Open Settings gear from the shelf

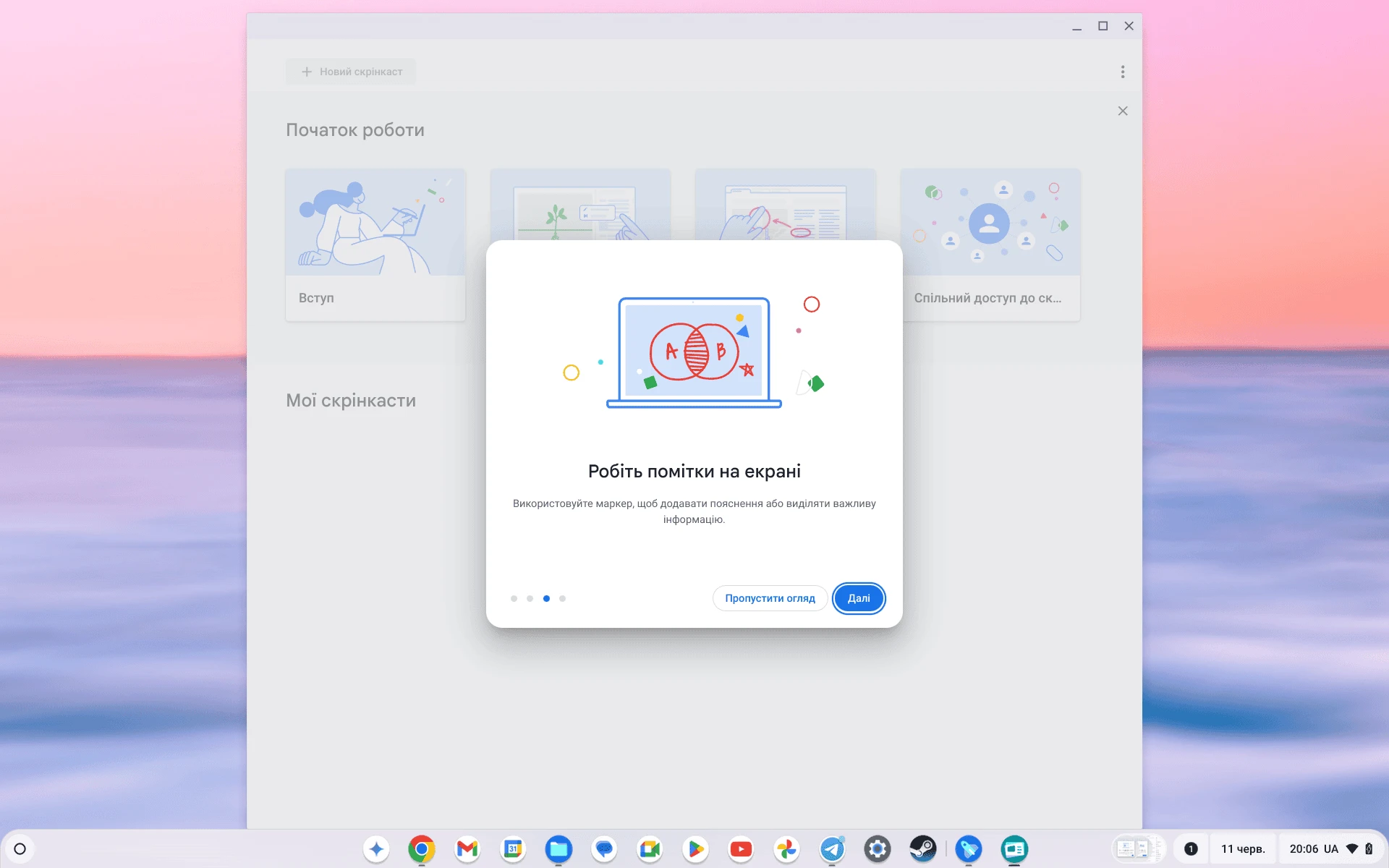(878, 849)
